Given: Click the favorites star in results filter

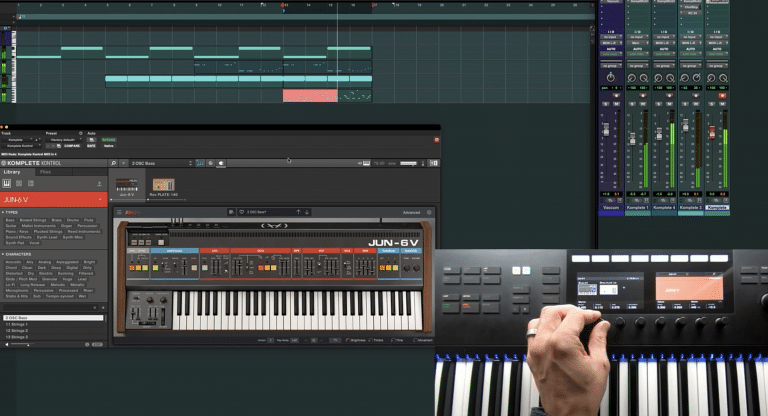Looking at the screenshot, I should point(103,308).
